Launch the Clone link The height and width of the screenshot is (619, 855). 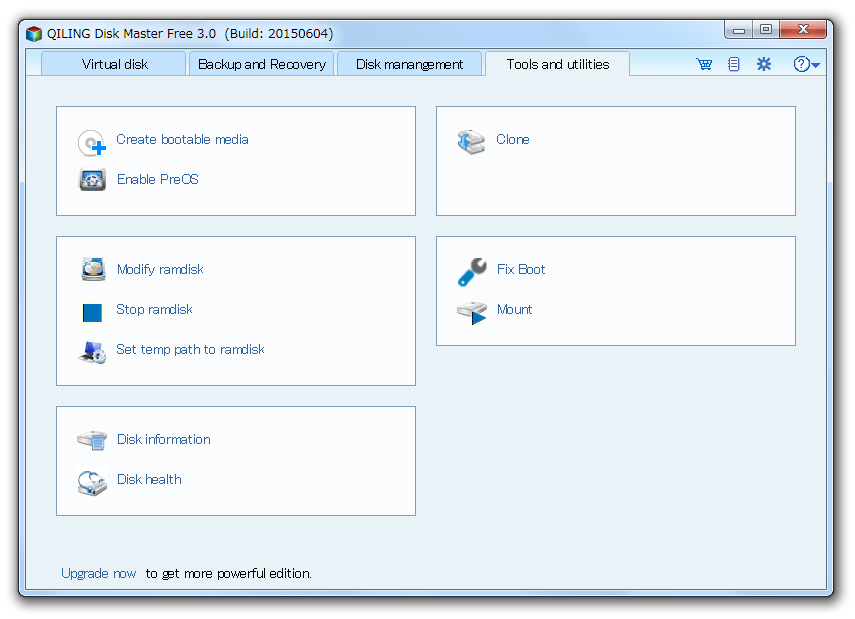(x=513, y=140)
